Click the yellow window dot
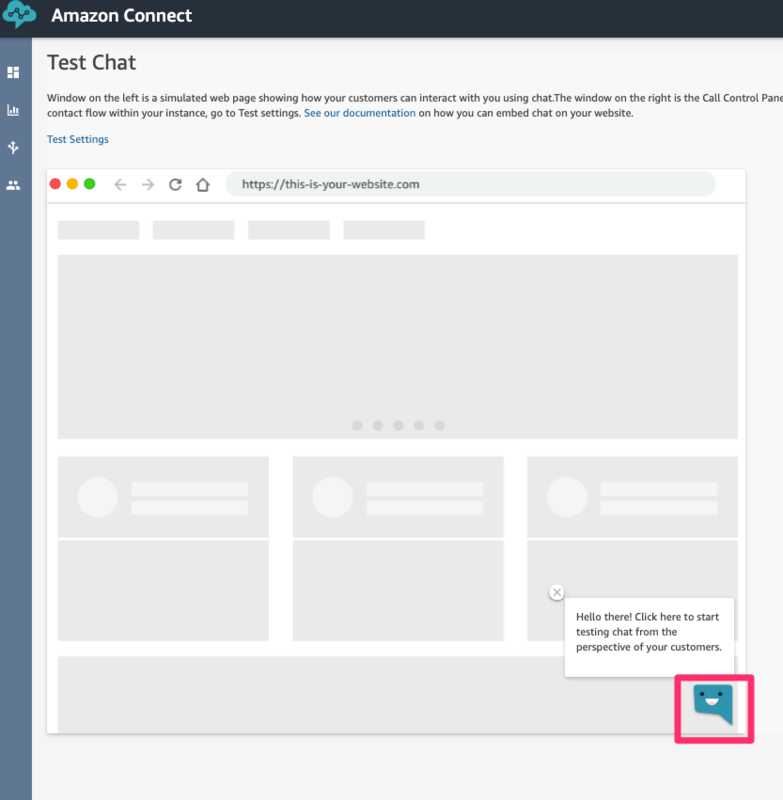This screenshot has height=800, width=783. point(72,184)
